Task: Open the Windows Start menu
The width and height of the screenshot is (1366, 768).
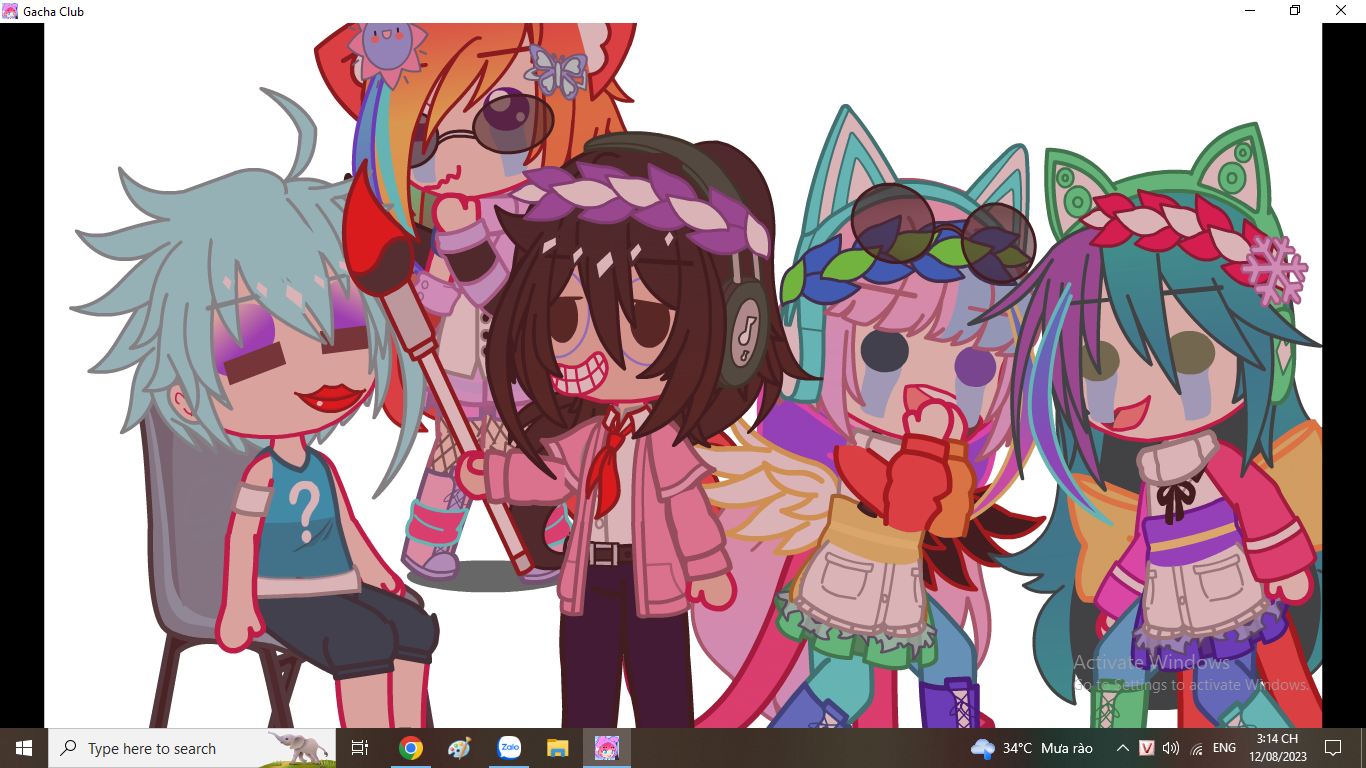Action: pos(24,748)
